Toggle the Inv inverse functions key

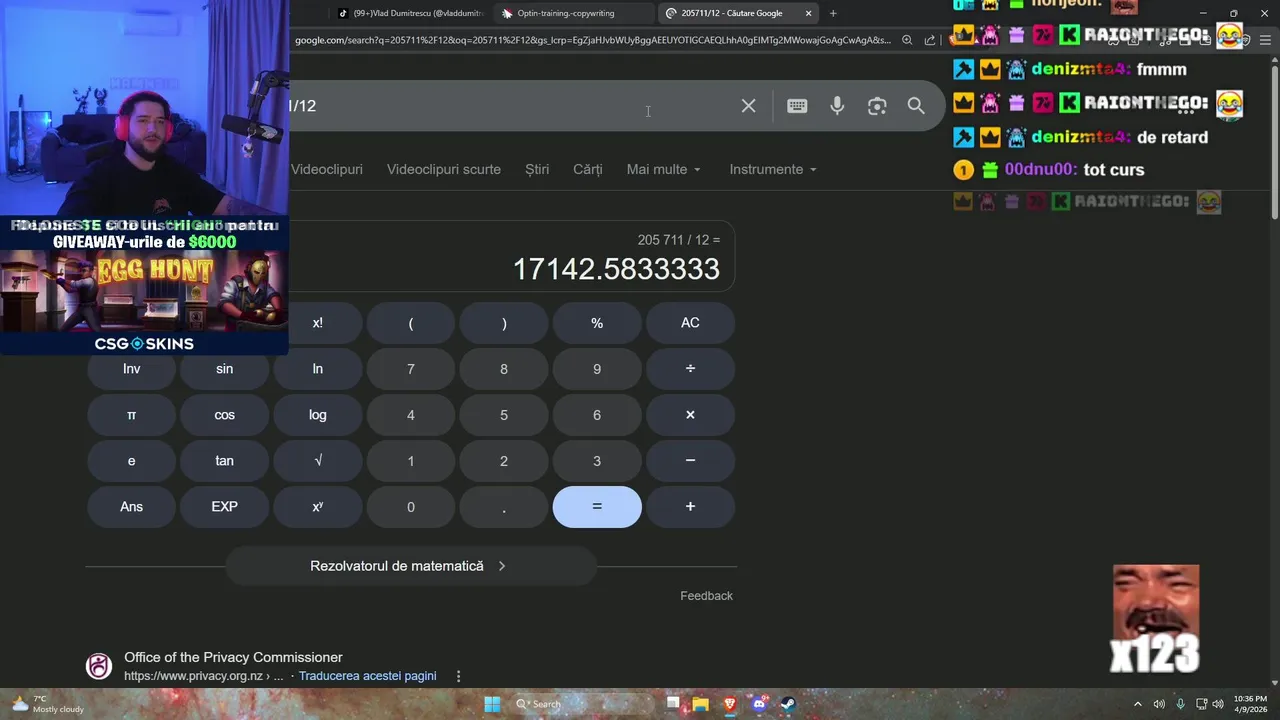click(x=131, y=369)
